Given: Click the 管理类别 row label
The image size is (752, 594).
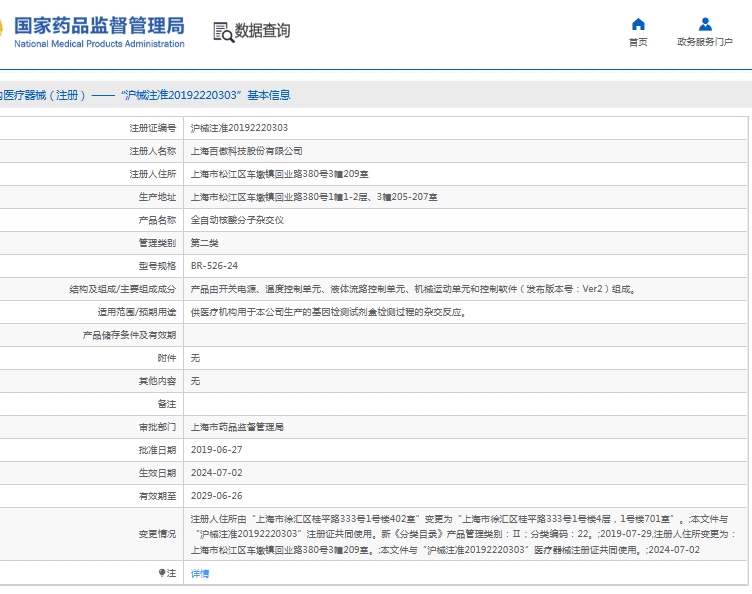Looking at the screenshot, I should tap(157, 243).
